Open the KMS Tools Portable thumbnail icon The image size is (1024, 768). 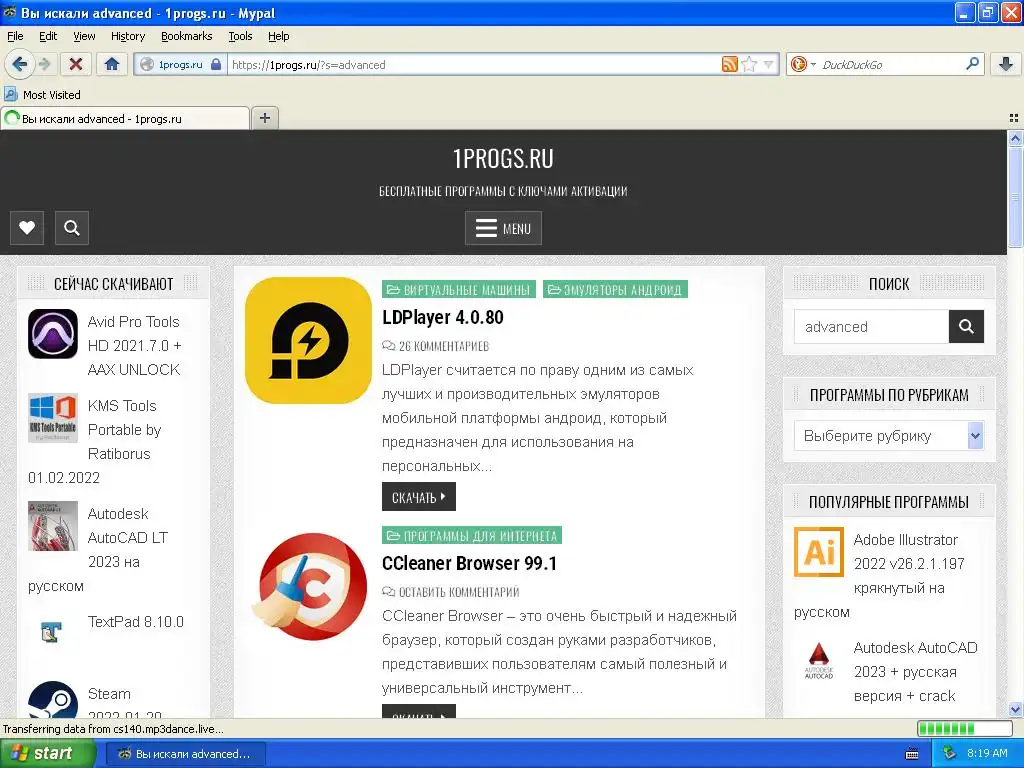(53, 418)
